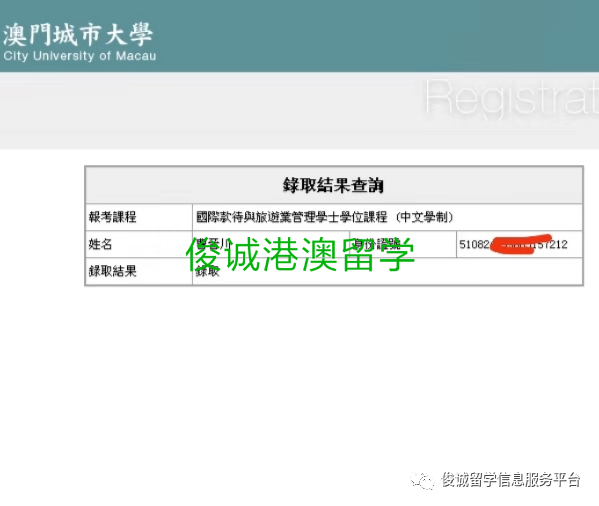Viewport: 599px width, 506px height.
Task: Click the 錄取結果查詢 table heading
Action: click(333, 185)
